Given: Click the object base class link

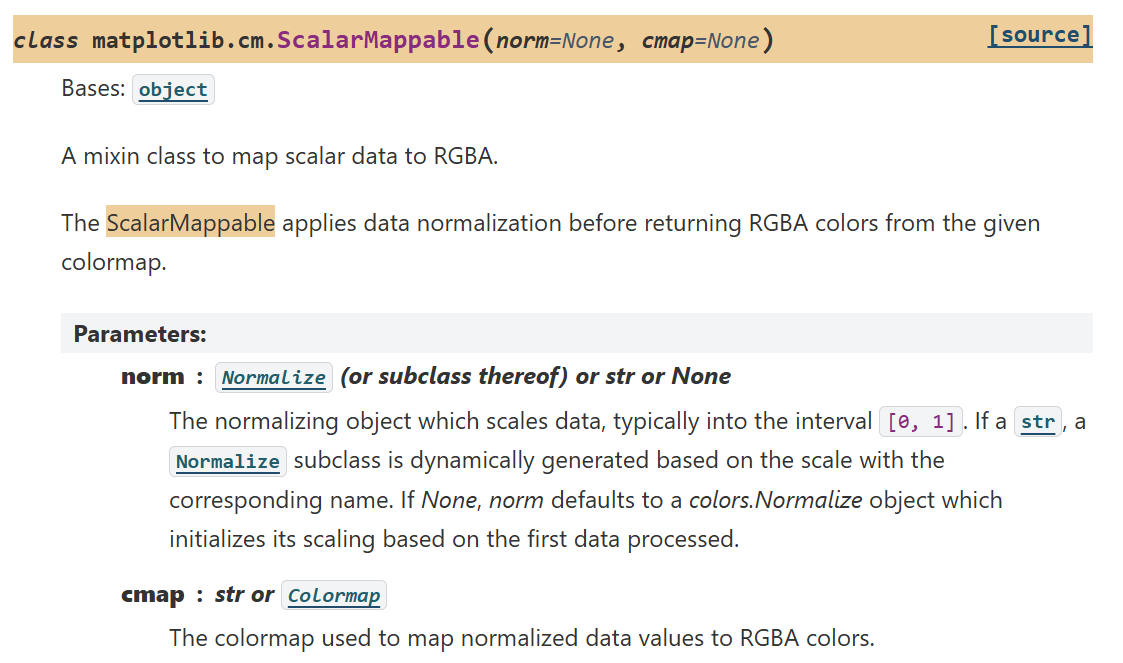Looking at the screenshot, I should click(x=173, y=90).
